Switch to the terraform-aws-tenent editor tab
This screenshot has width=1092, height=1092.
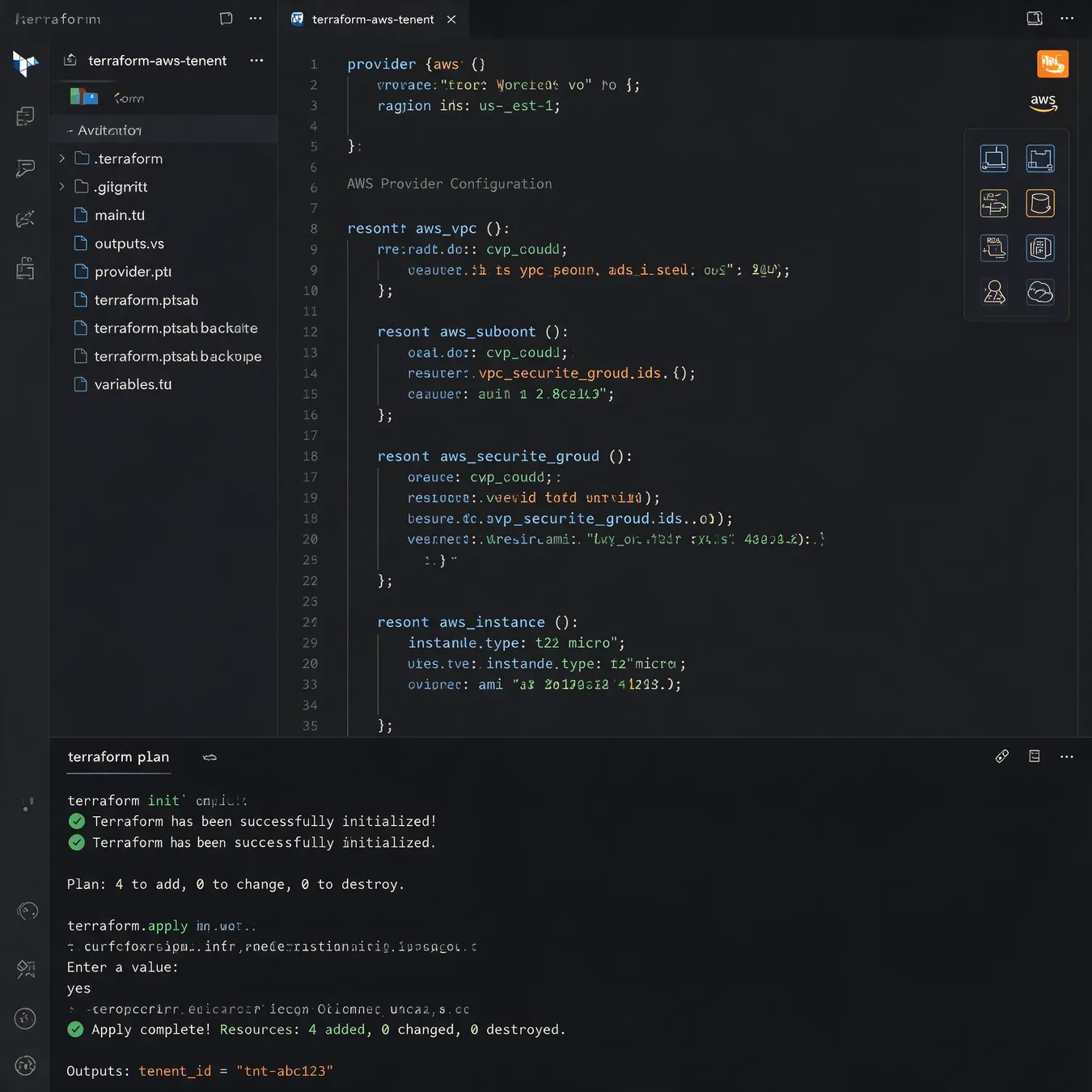click(373, 19)
